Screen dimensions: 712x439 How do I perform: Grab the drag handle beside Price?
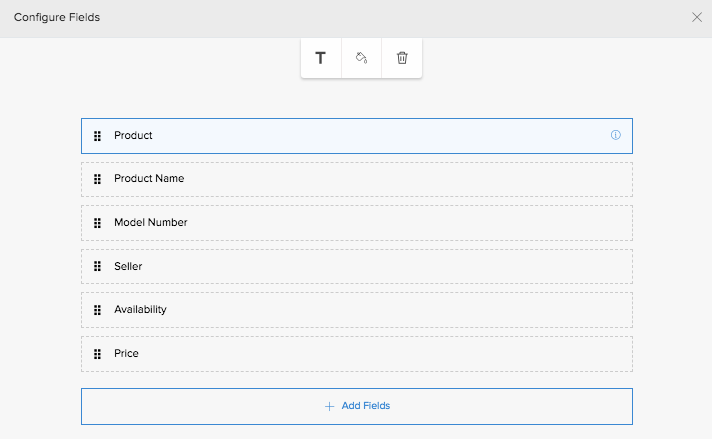[x=97, y=354]
